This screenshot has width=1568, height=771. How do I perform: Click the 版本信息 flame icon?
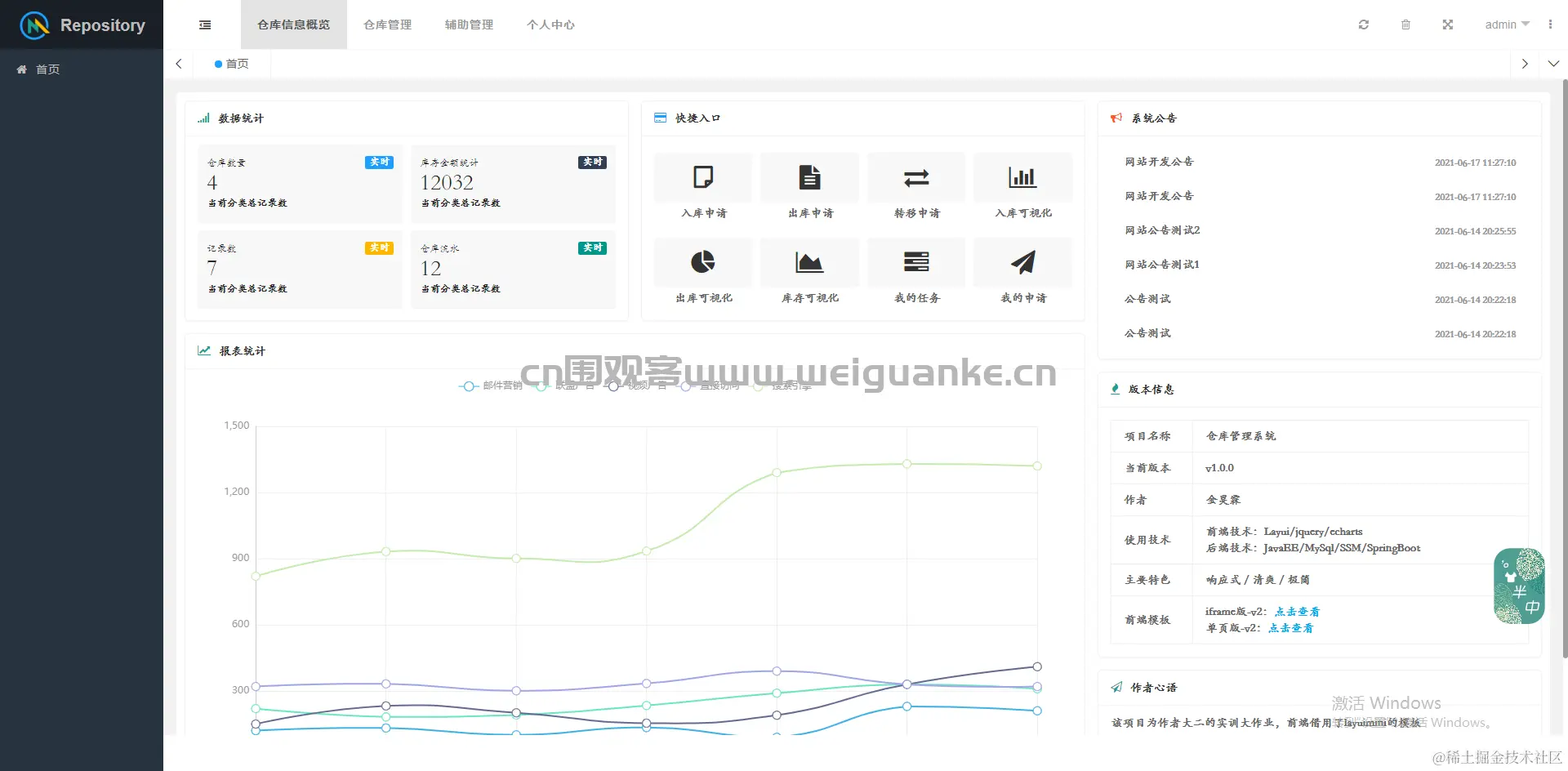point(1116,389)
